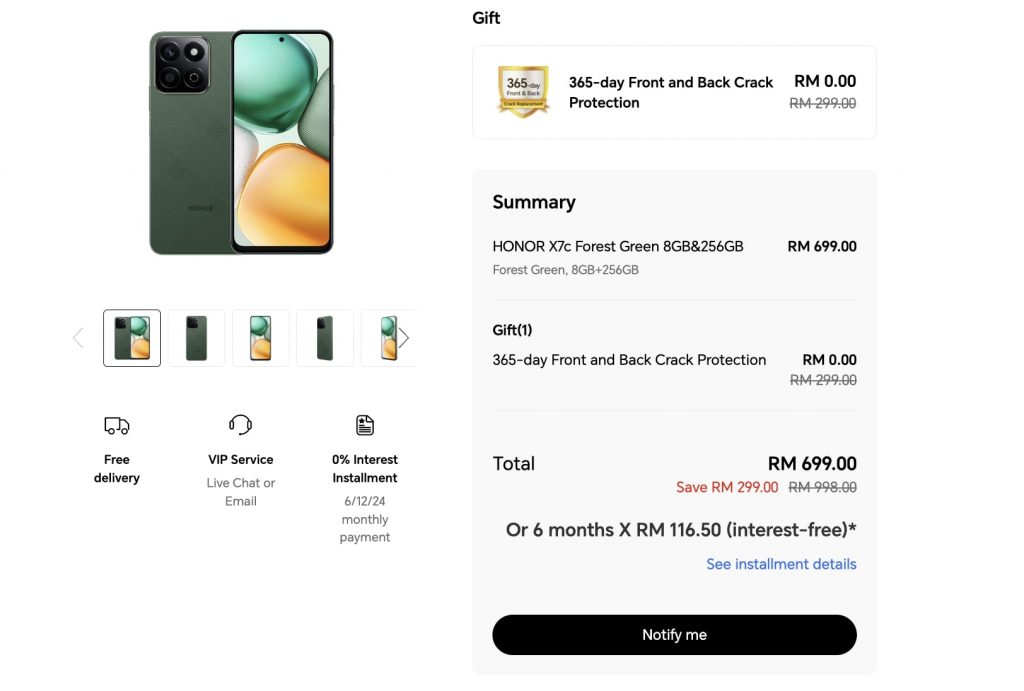Image resolution: width=1024 pixels, height=691 pixels.
Task: Click the free delivery truck icon
Action: (x=117, y=426)
